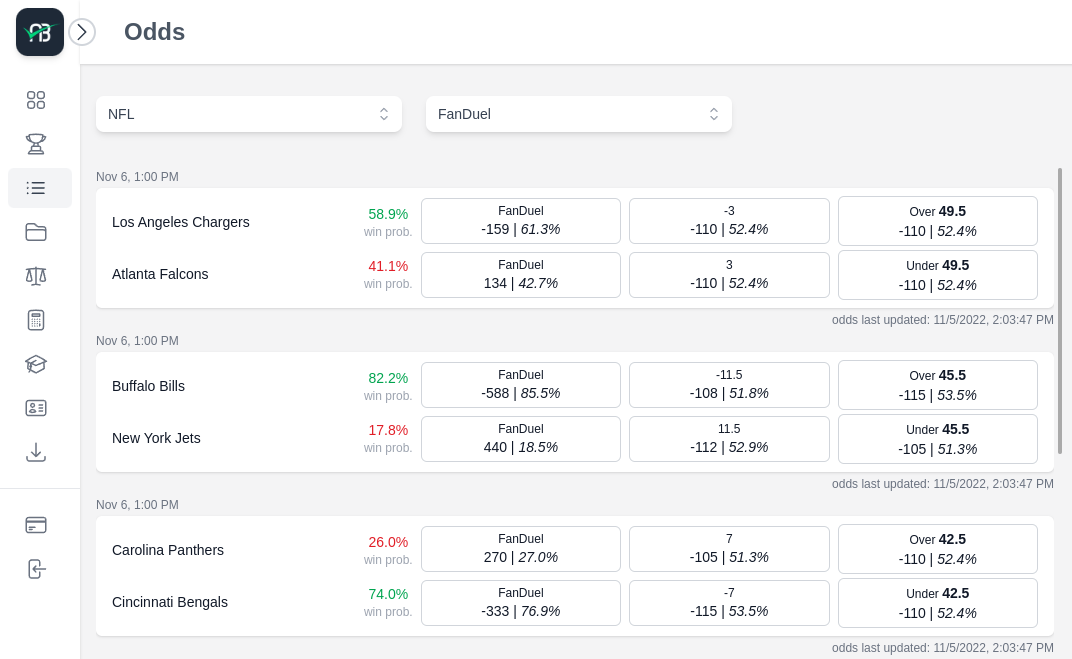Select Under 42.5 total box
This screenshot has height=659, width=1072.
pos(938,603)
